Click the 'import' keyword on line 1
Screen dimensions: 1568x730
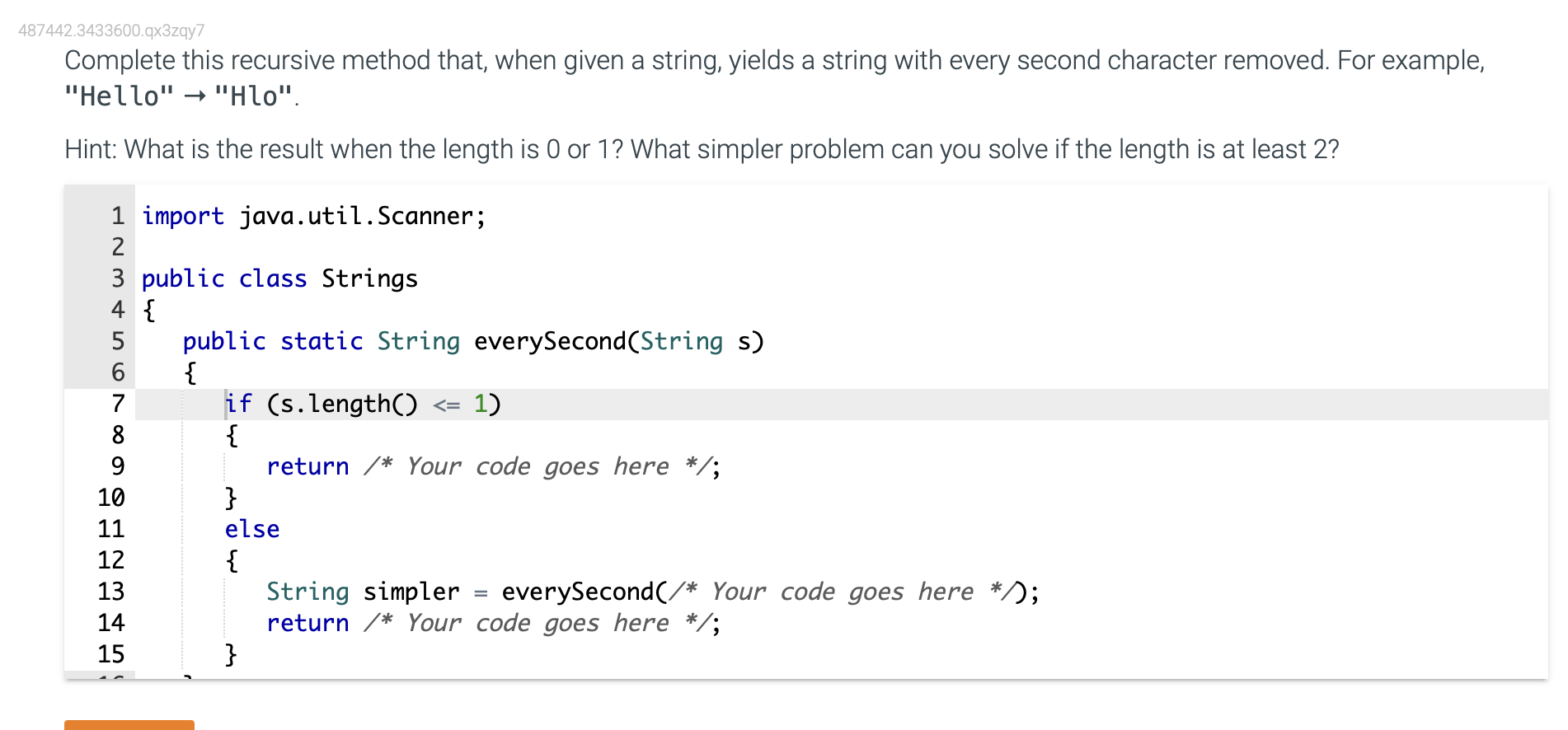[183, 216]
